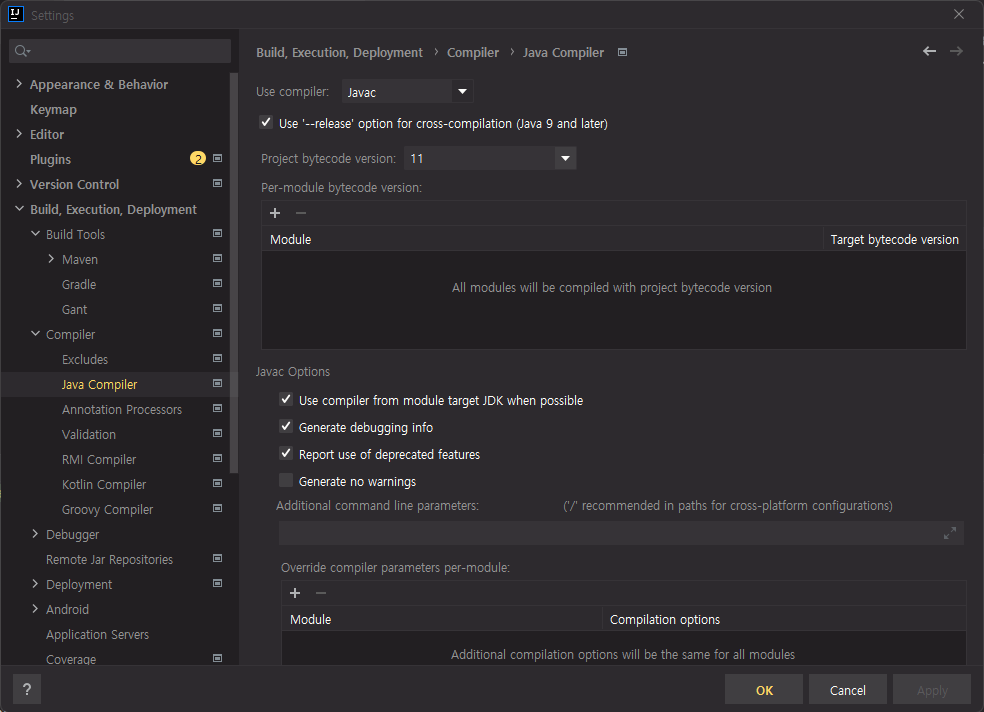The width and height of the screenshot is (984, 712).
Task: Click the project-level icon beside Gradle
Action: coord(217,284)
